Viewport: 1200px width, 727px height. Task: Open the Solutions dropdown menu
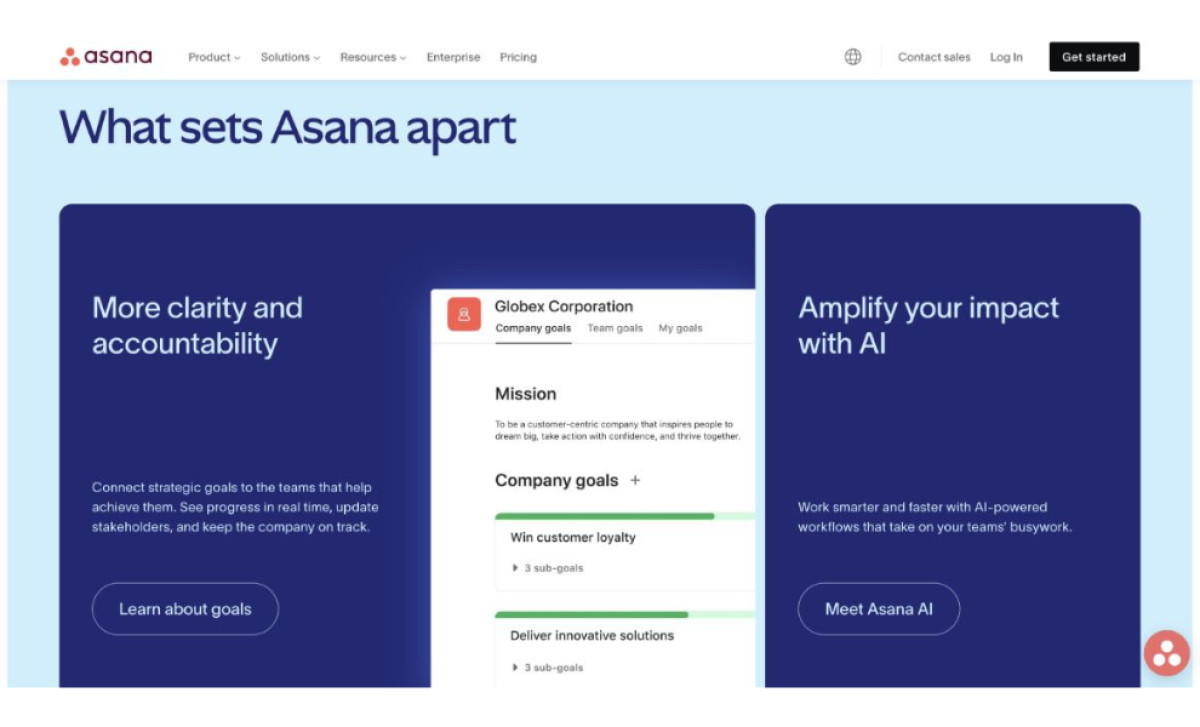point(288,57)
